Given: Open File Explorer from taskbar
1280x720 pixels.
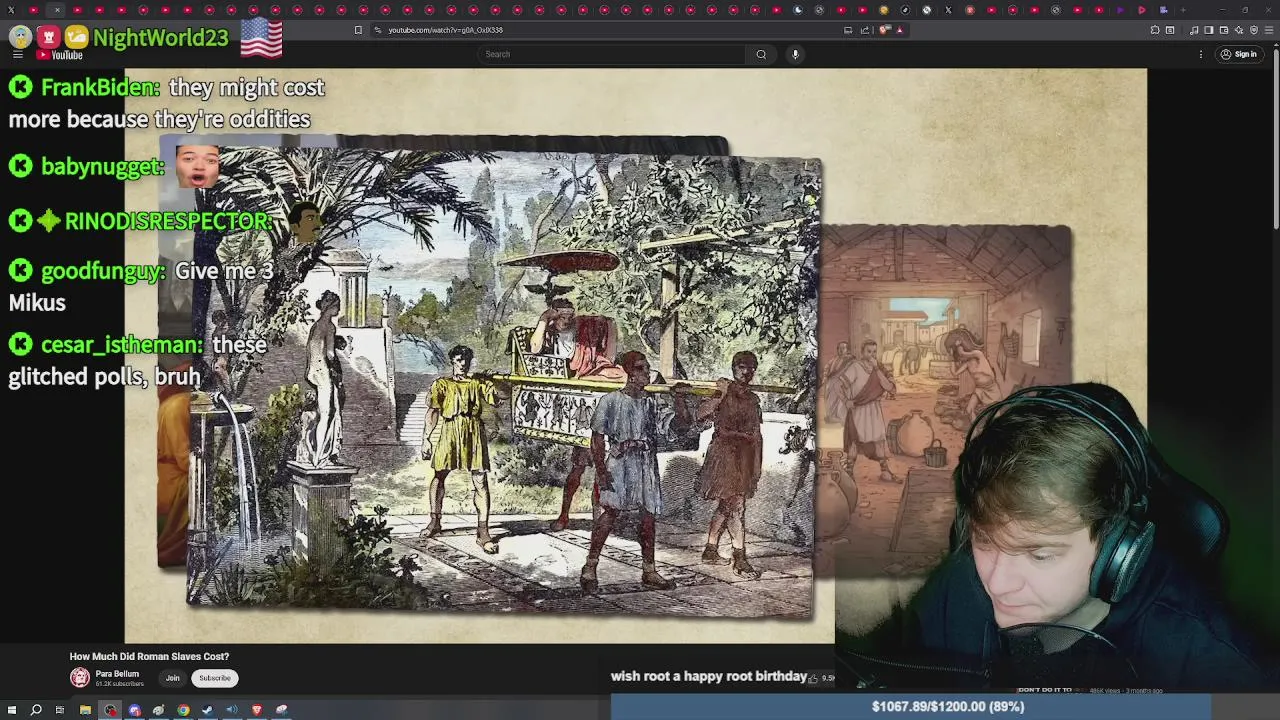Looking at the screenshot, I should coord(85,710).
